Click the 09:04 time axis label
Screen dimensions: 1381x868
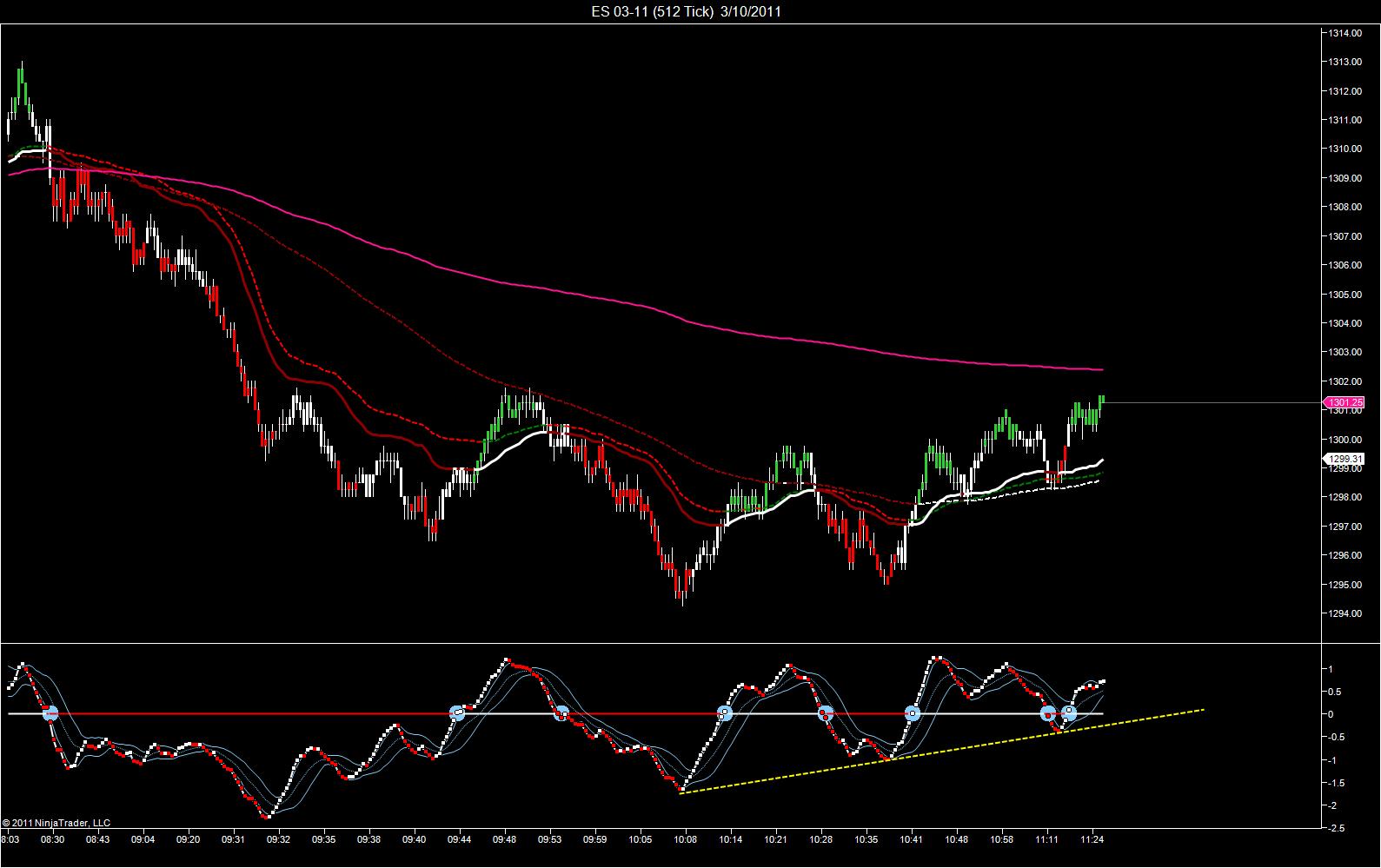coord(143,840)
